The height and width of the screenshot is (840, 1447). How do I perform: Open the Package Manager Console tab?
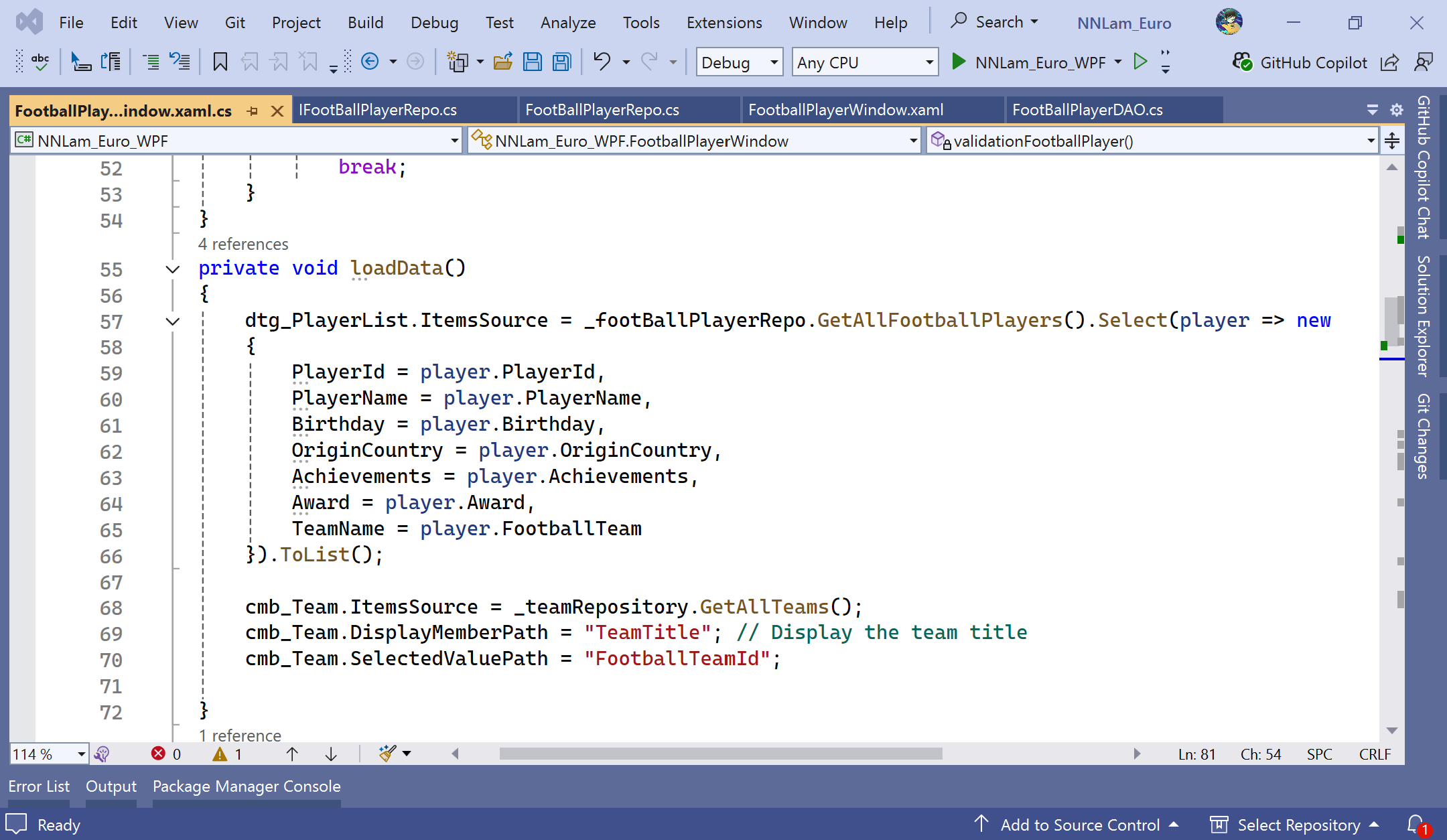247,786
